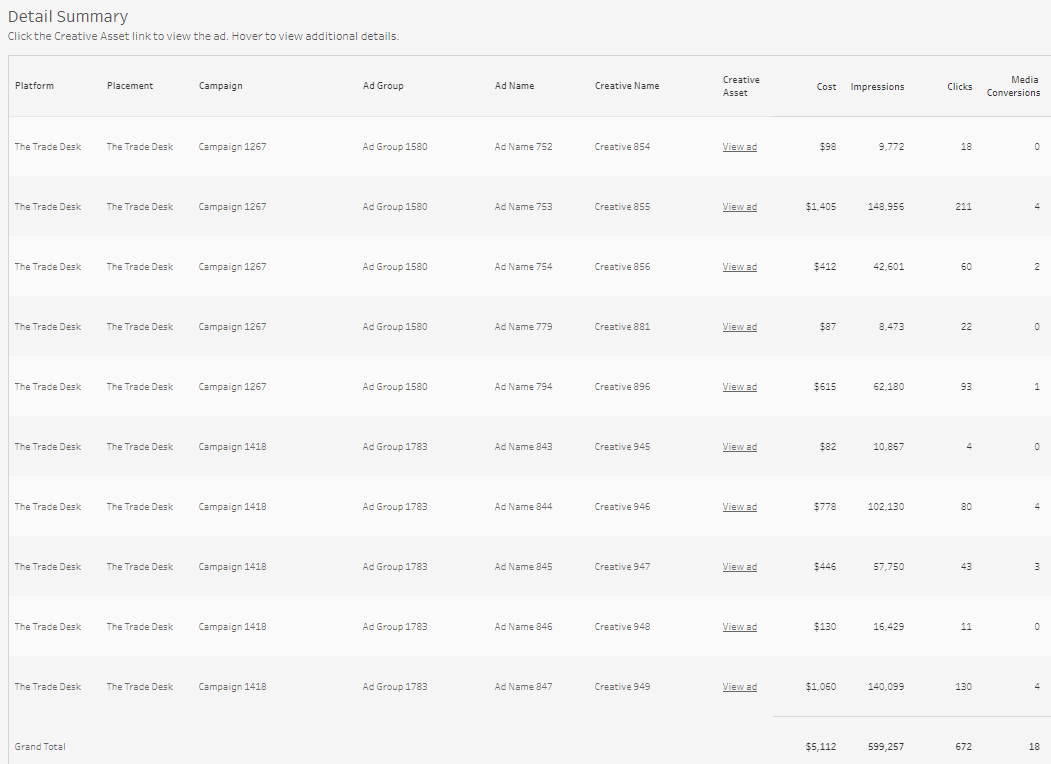1051x764 pixels.
Task: Open View ad link for Creative 896
Action: pos(739,387)
